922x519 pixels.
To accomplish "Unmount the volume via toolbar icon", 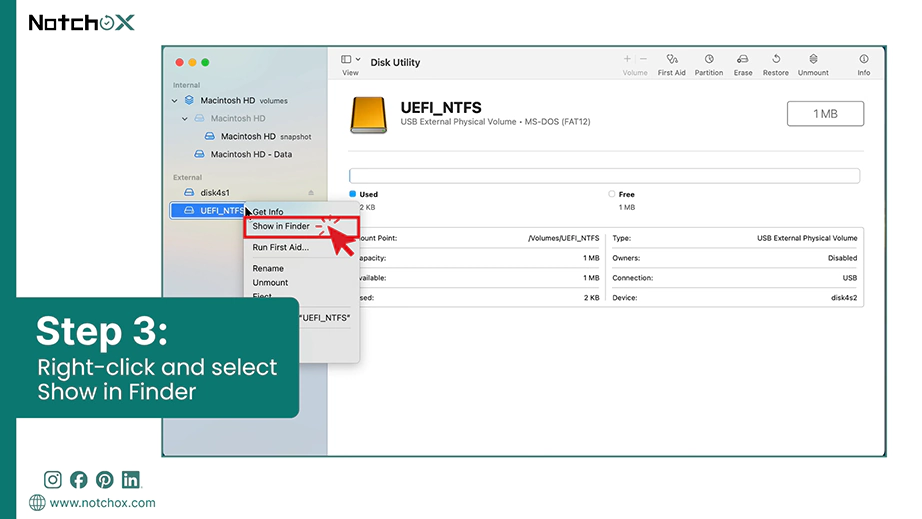I will (x=813, y=59).
